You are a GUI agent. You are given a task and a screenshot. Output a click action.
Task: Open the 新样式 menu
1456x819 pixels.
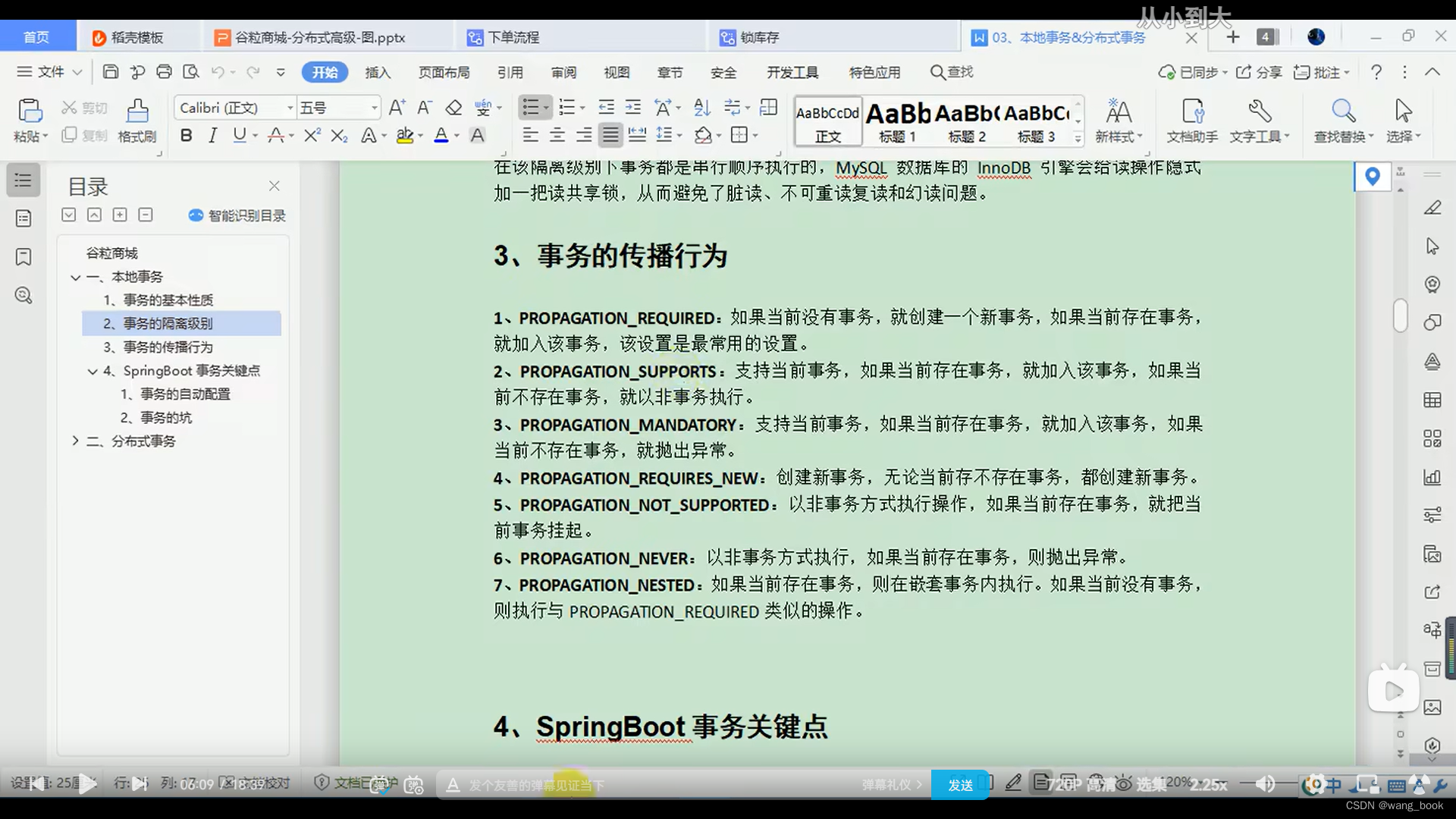[1119, 121]
